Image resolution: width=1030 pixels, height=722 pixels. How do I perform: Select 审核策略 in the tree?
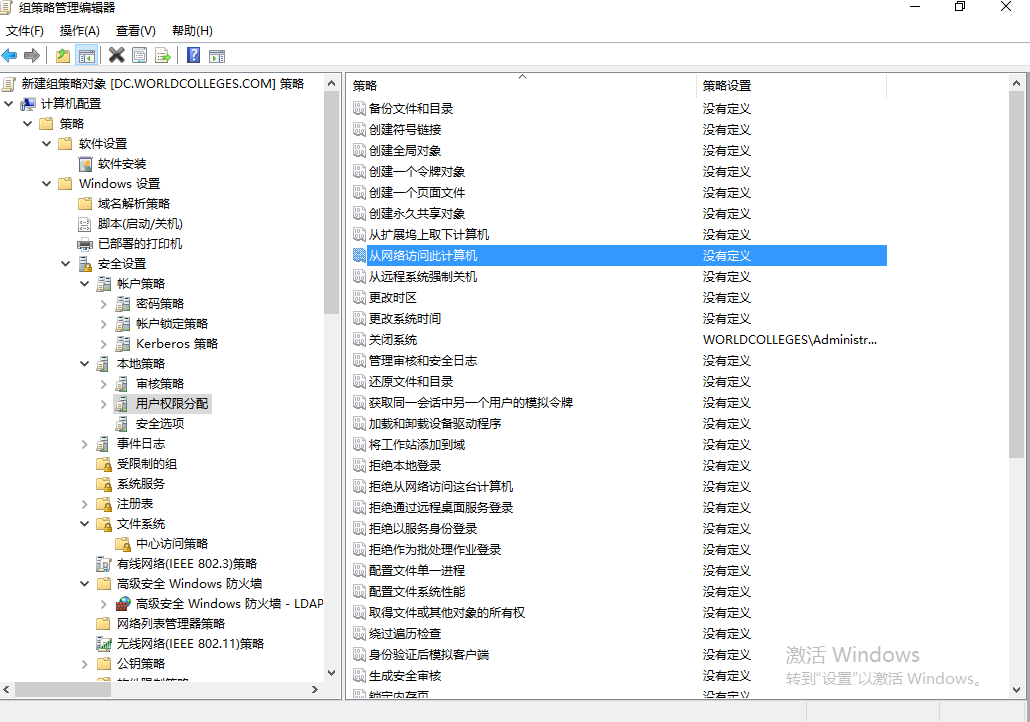[x=160, y=384]
